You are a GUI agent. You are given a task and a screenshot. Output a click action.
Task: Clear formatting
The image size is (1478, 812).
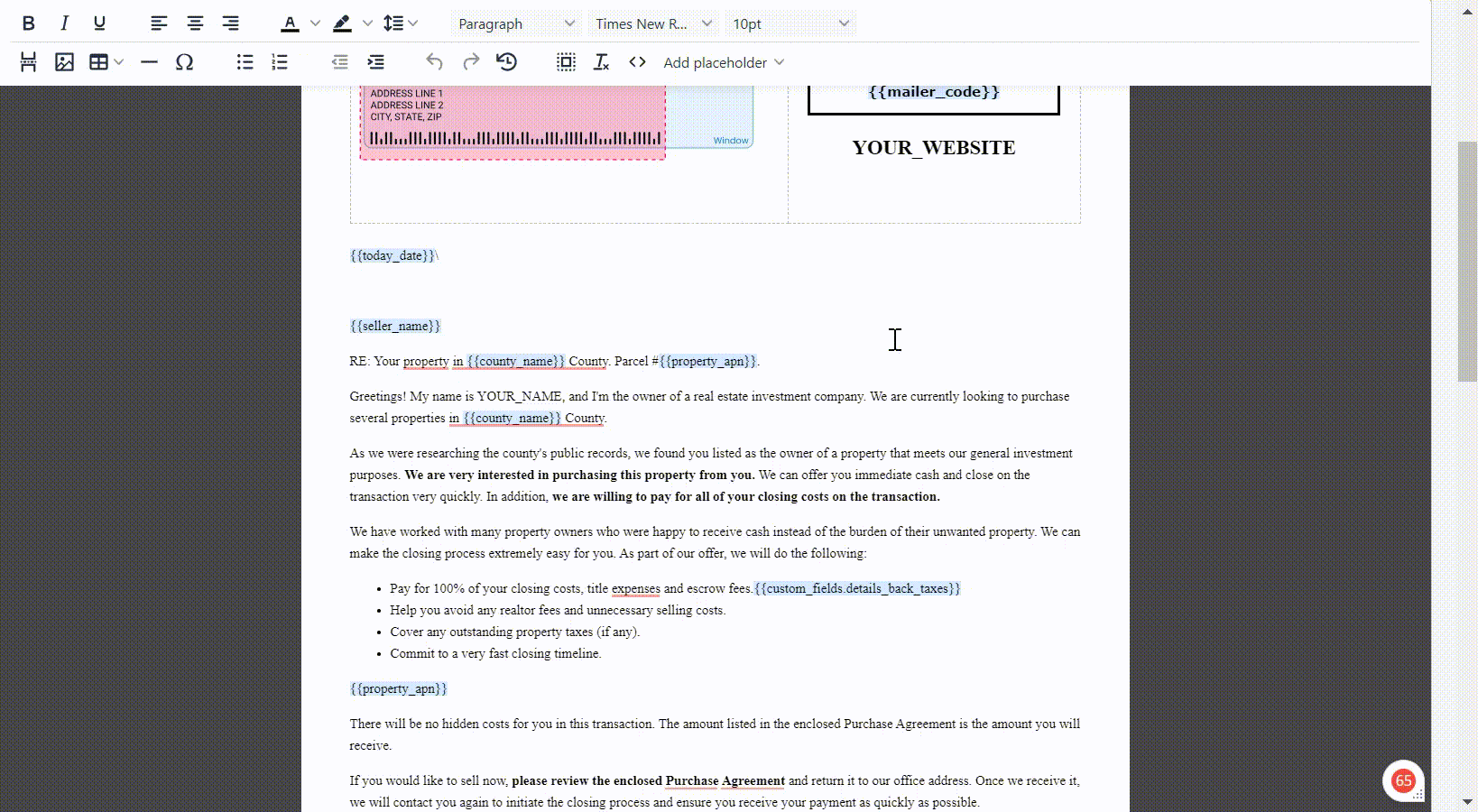602,62
